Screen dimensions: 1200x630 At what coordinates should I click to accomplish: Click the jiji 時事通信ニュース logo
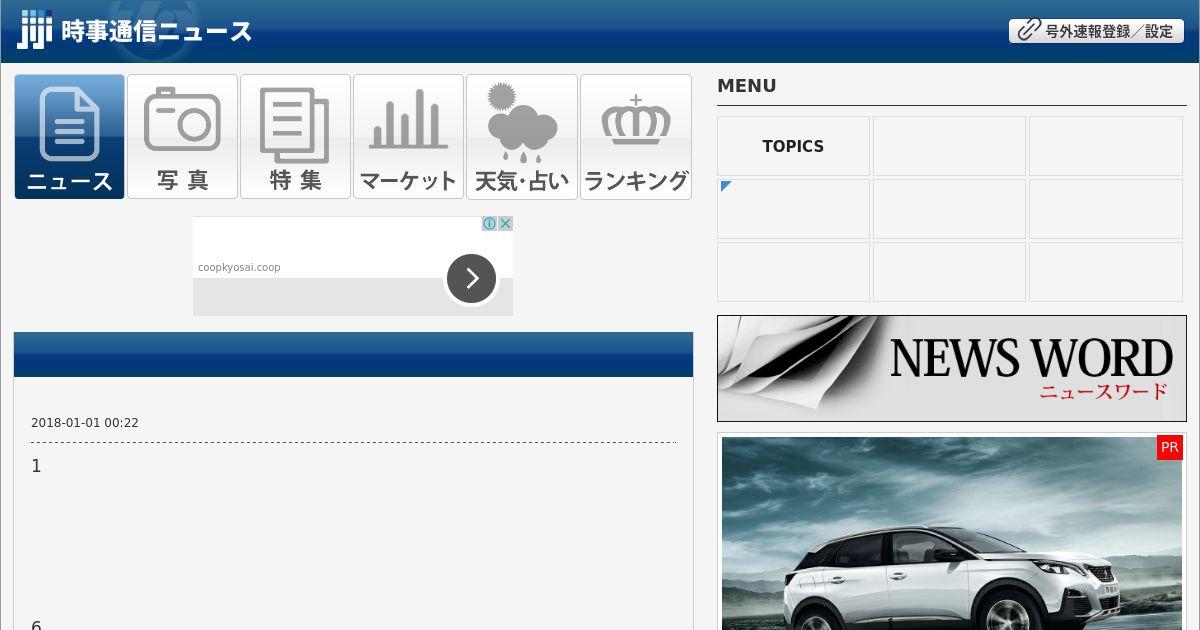point(135,30)
